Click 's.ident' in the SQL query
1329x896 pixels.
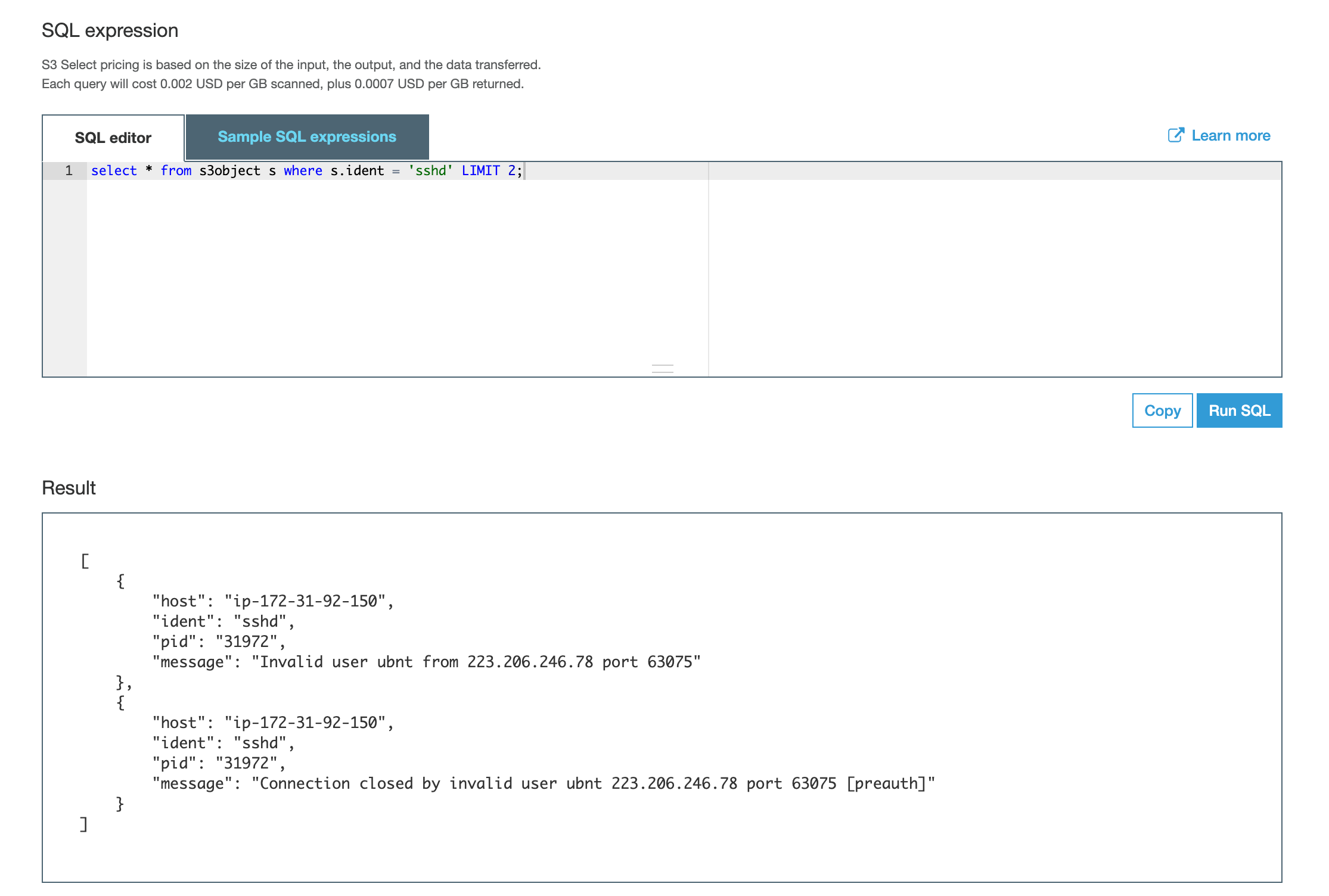pyautogui.click(x=357, y=170)
